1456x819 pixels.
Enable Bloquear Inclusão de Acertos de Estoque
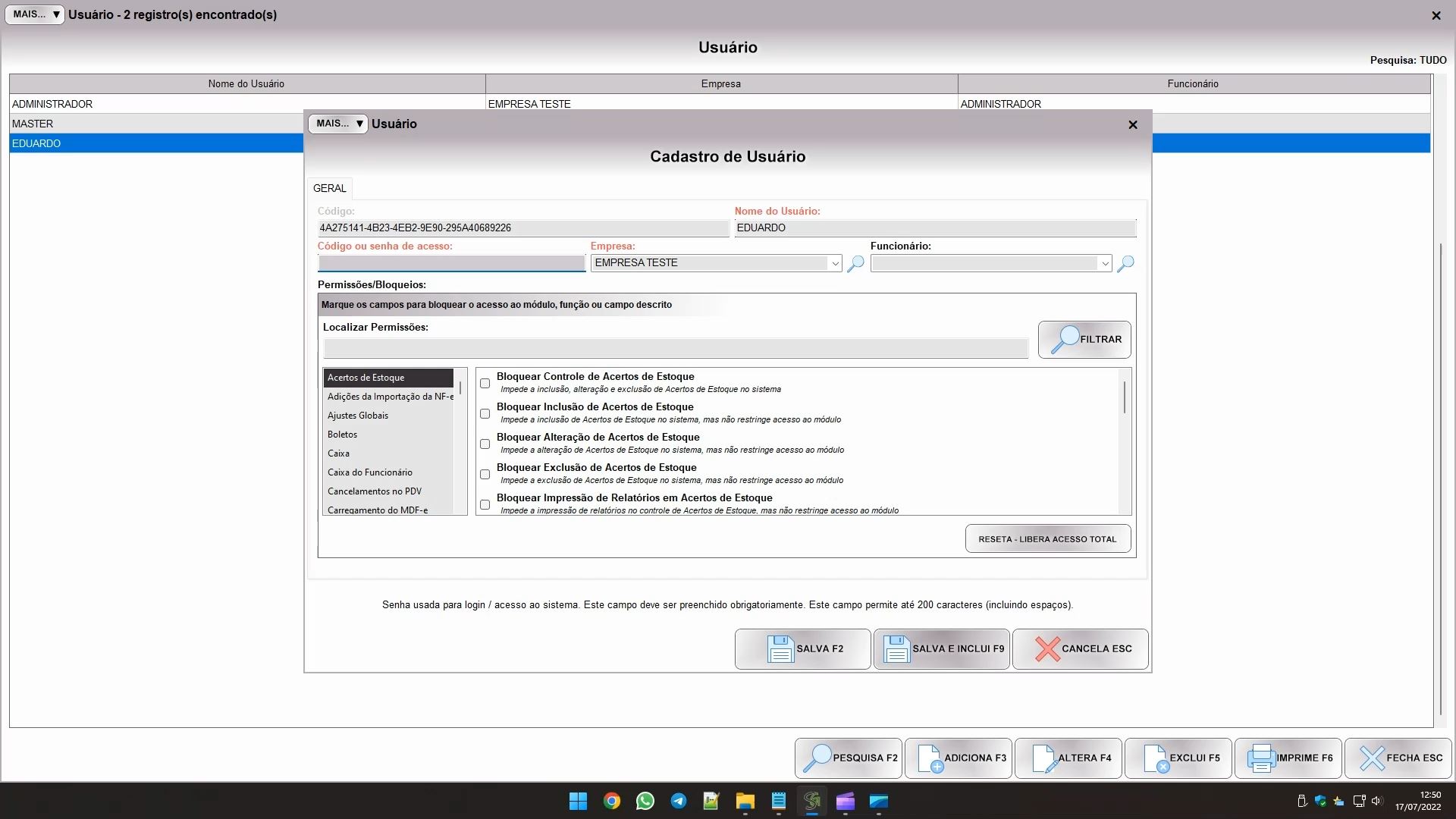coord(485,414)
